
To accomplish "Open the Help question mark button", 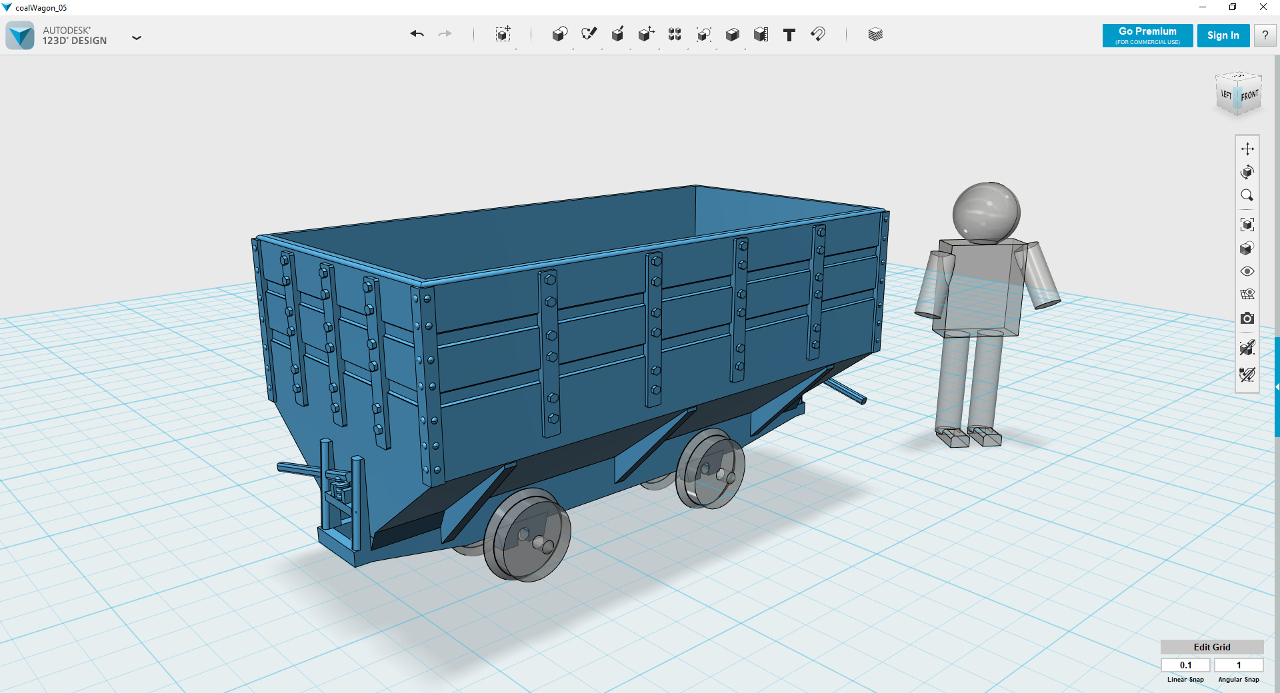I will click(1264, 35).
